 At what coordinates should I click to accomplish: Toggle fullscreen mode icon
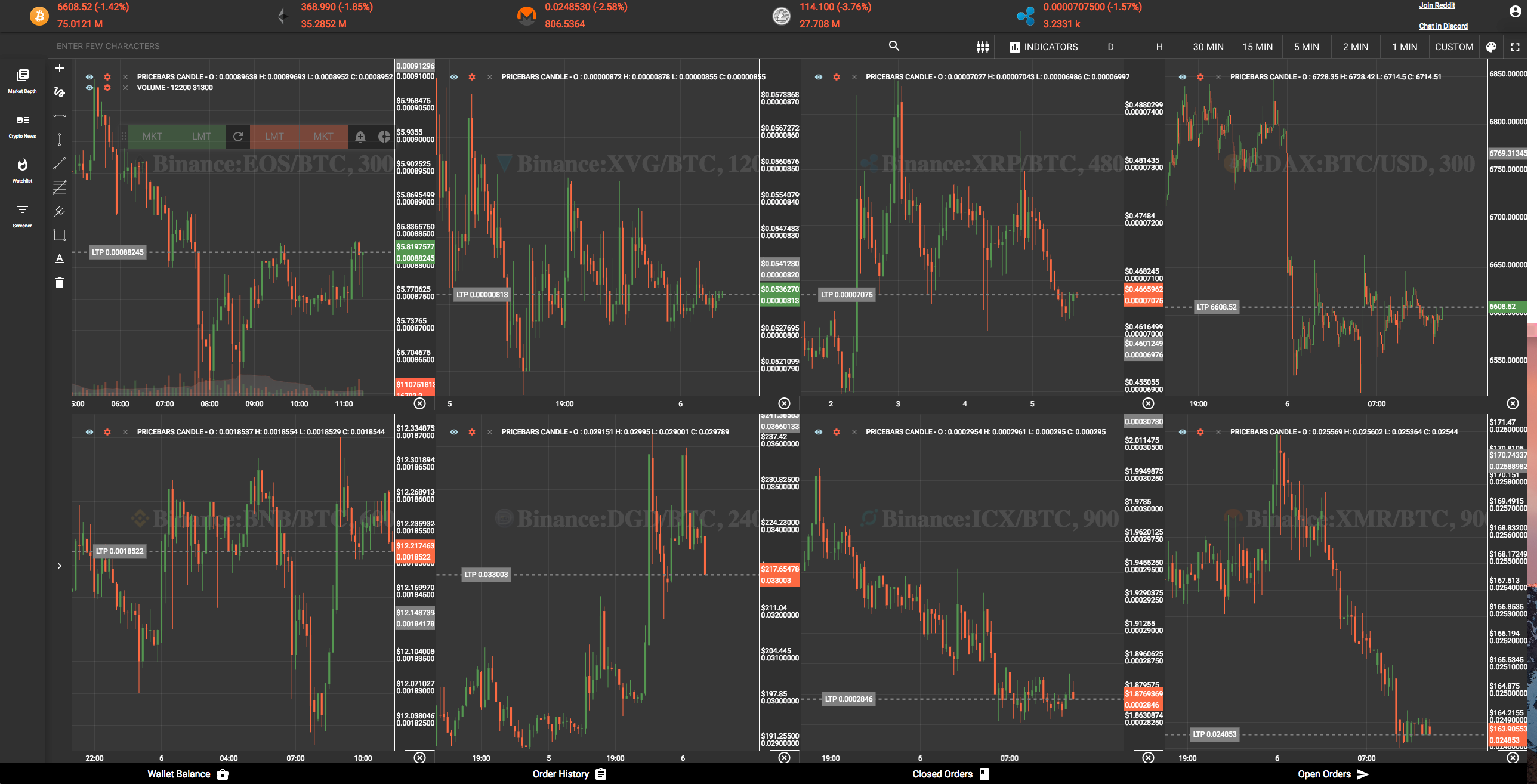tap(1515, 47)
